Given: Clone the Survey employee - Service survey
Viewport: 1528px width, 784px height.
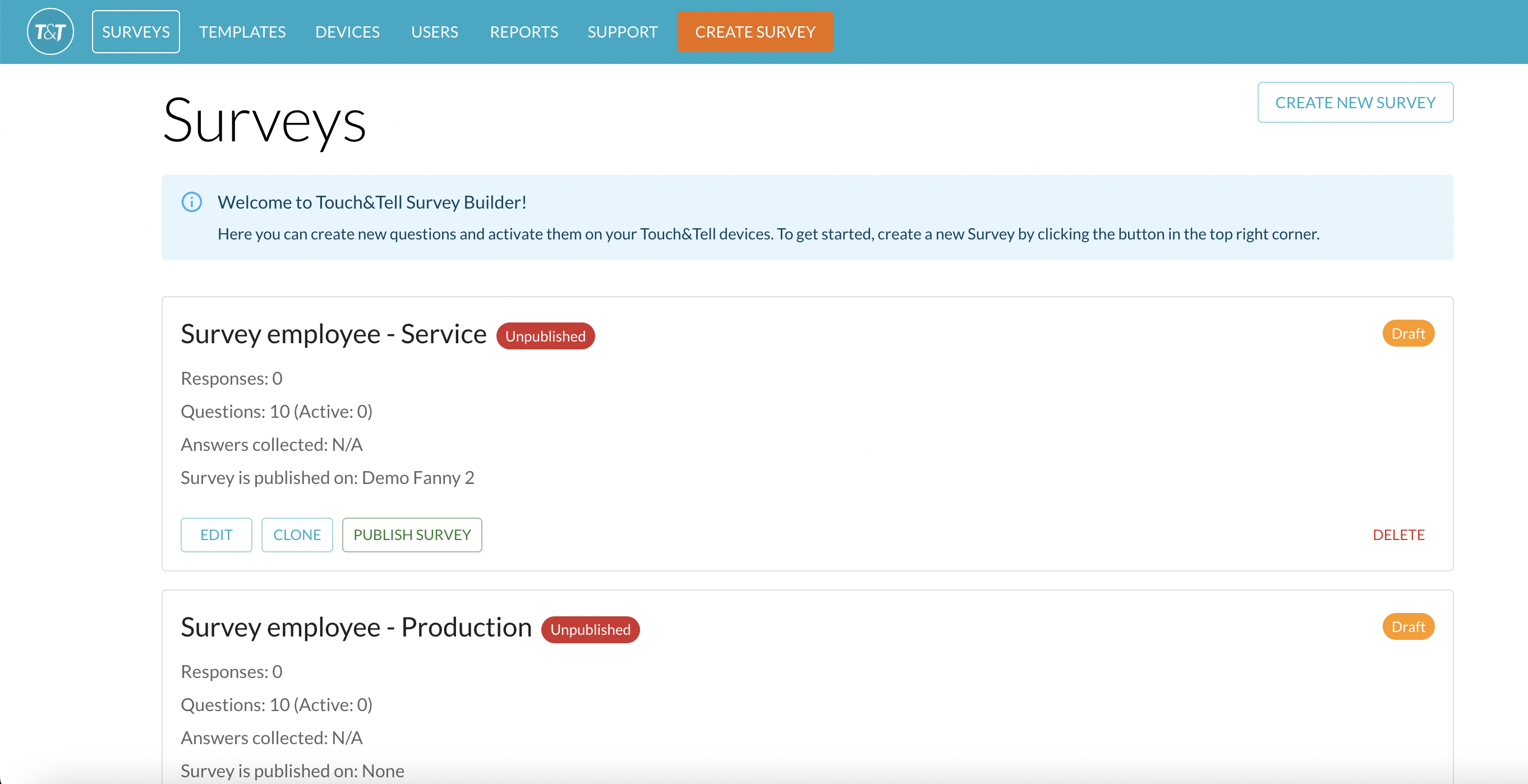Looking at the screenshot, I should [297, 534].
